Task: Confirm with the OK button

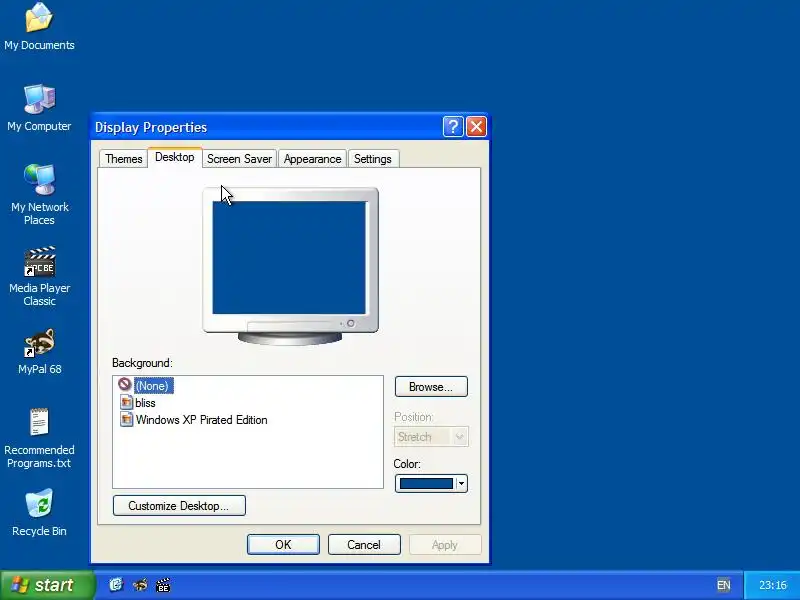Action: (283, 544)
